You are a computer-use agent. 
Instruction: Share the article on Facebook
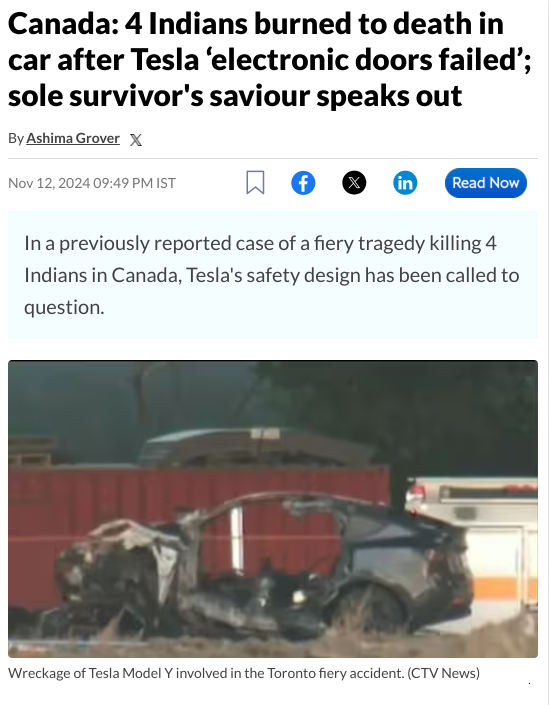[x=303, y=183]
